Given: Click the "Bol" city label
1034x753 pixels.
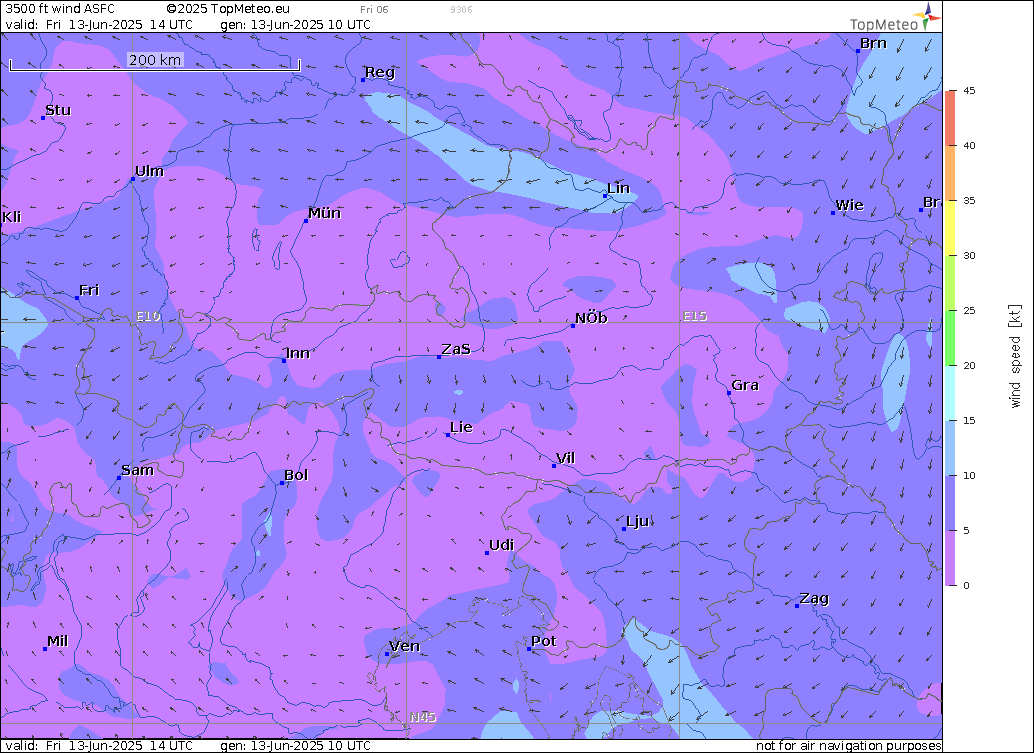Looking at the screenshot, I should click(x=296, y=475).
